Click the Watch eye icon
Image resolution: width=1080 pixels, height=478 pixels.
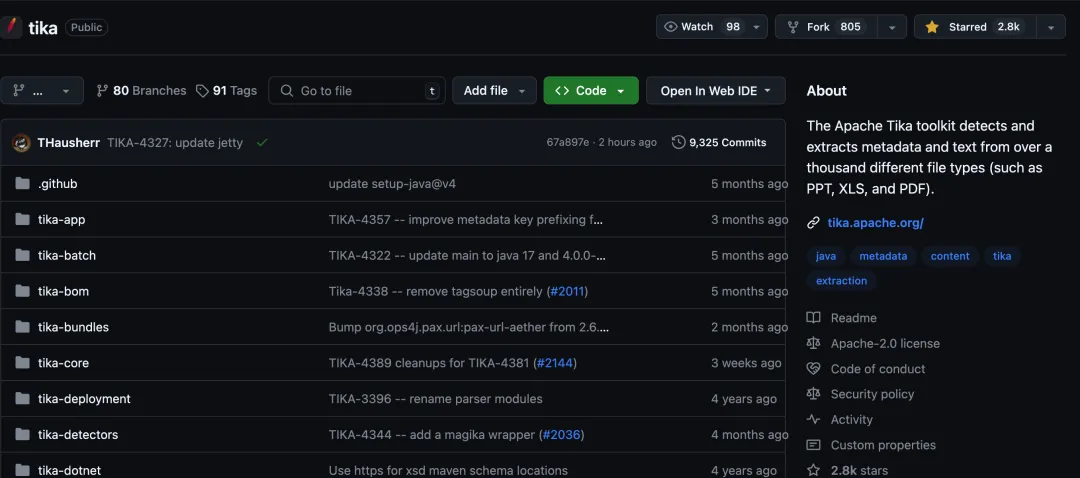click(x=670, y=27)
